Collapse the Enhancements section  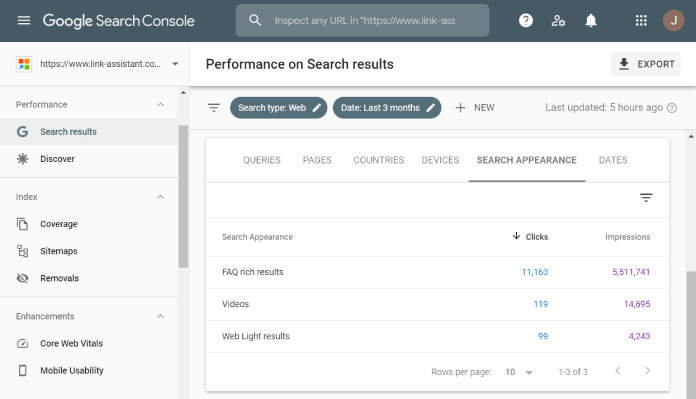click(x=161, y=316)
